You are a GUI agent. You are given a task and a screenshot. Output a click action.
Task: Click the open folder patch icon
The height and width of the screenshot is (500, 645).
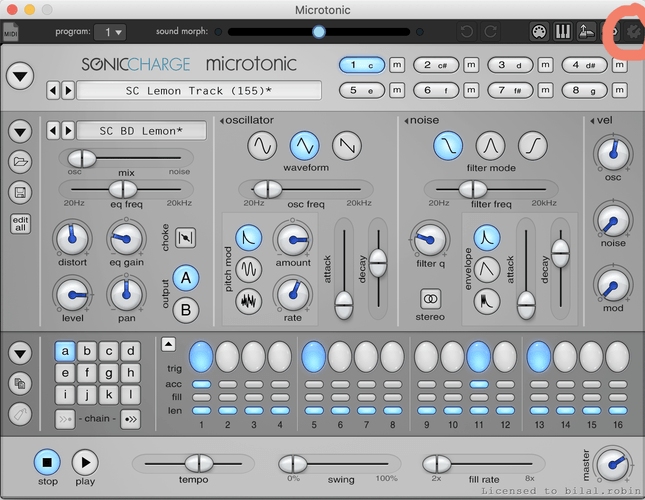tap(20, 162)
